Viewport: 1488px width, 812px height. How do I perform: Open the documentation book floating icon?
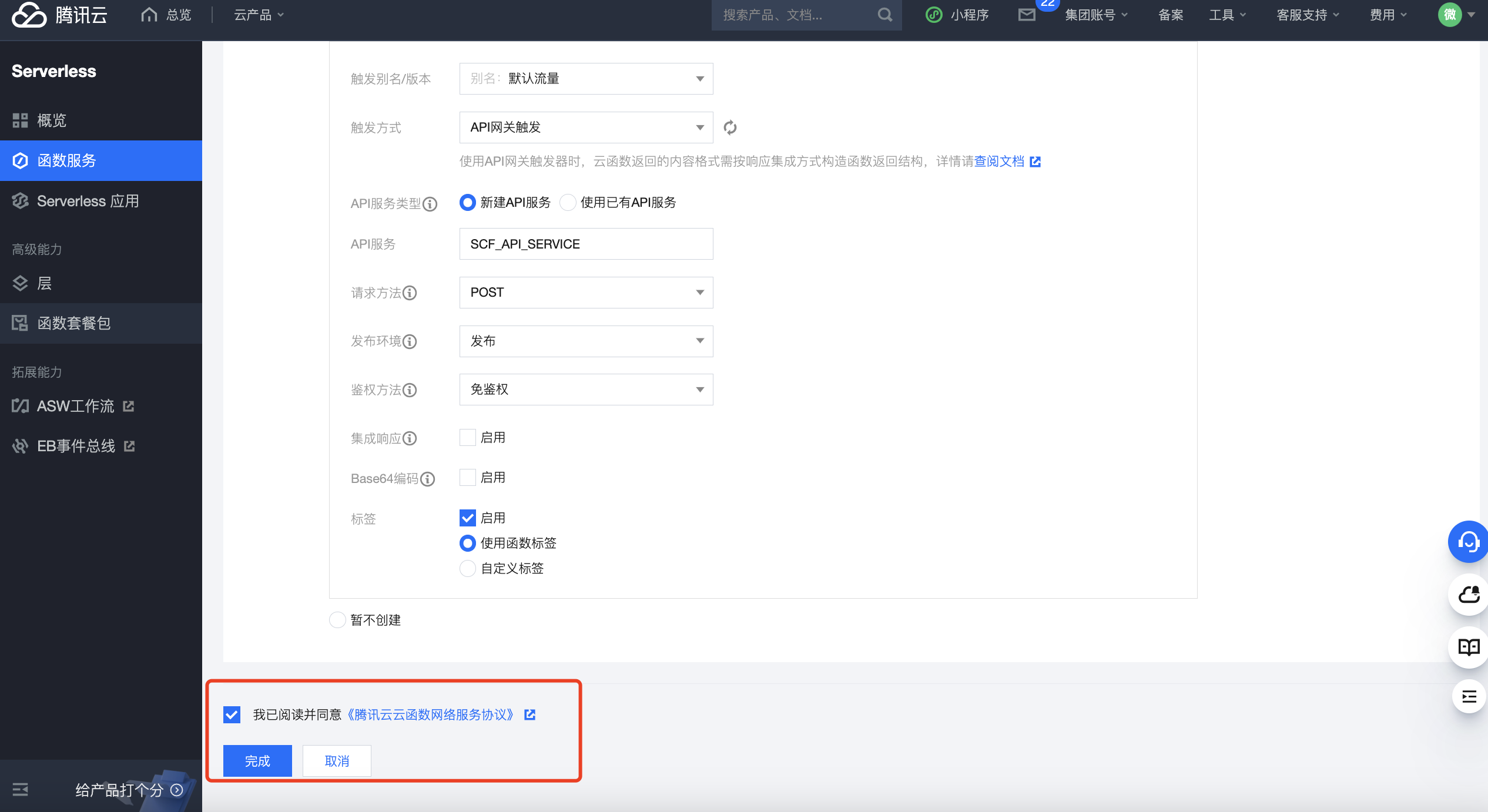click(1469, 647)
